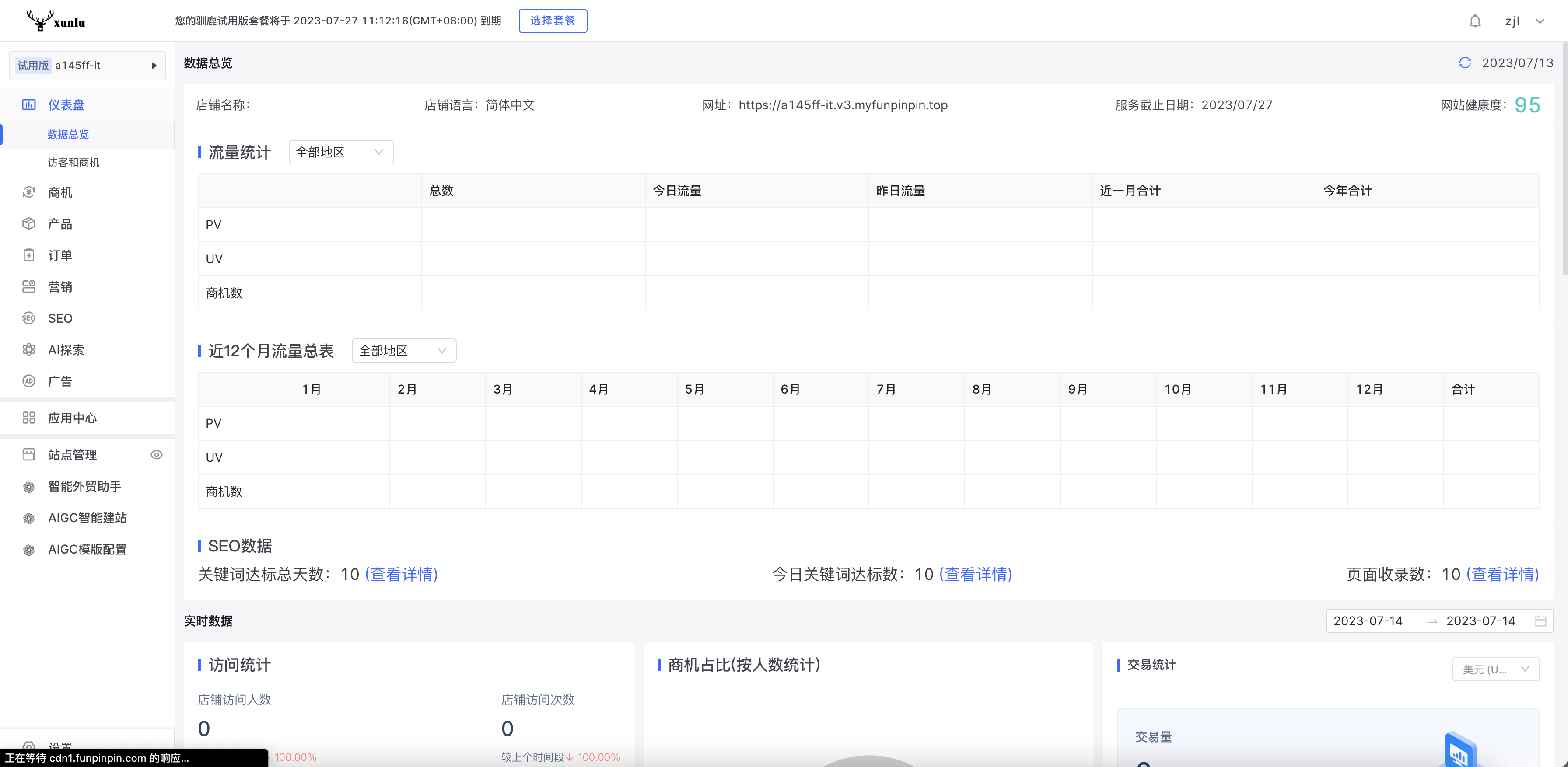Click the 应用中心 grid icon
Image resolution: width=1568 pixels, height=767 pixels.
(28, 418)
